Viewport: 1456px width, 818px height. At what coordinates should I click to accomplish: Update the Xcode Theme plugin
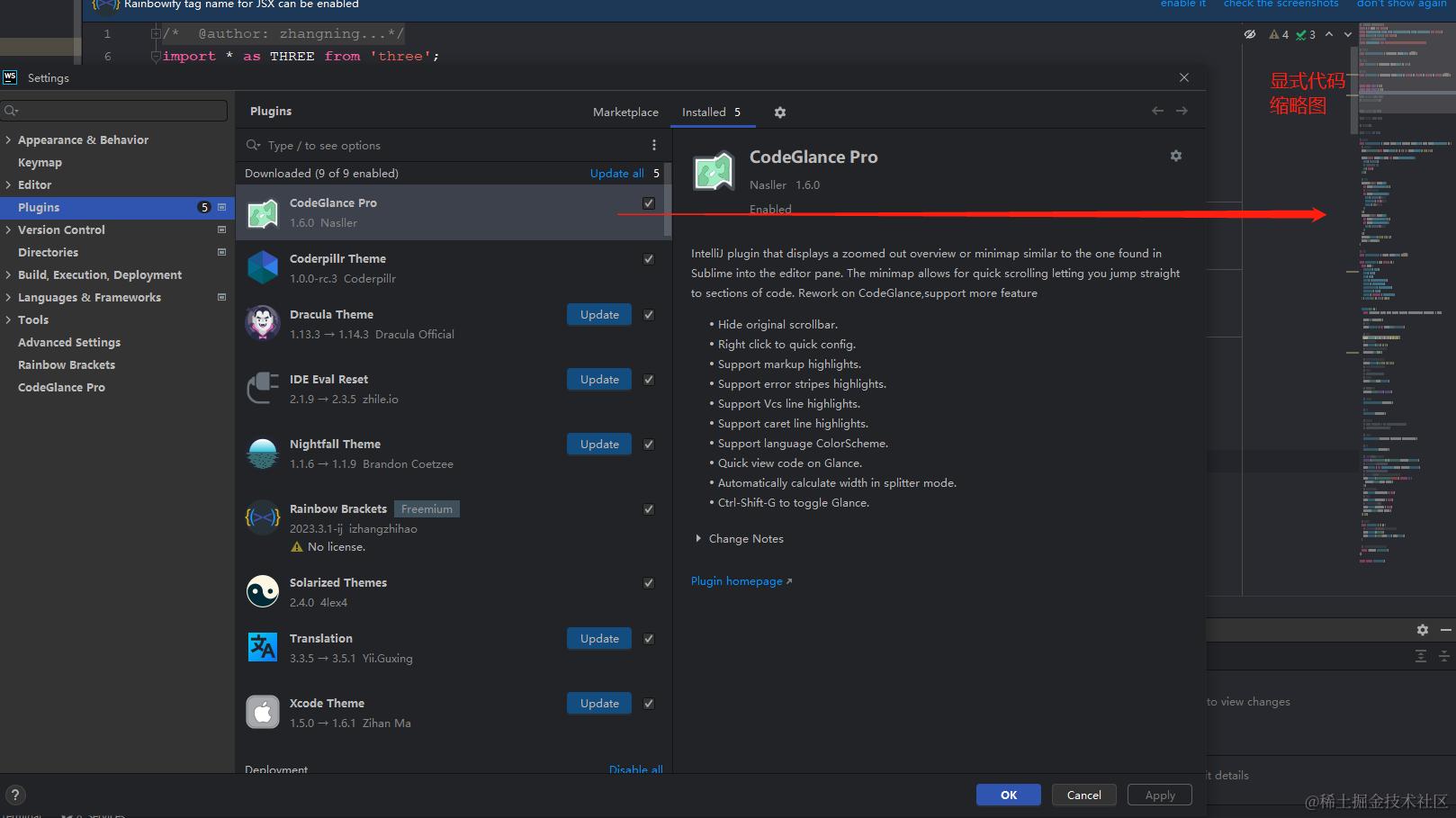pos(599,703)
